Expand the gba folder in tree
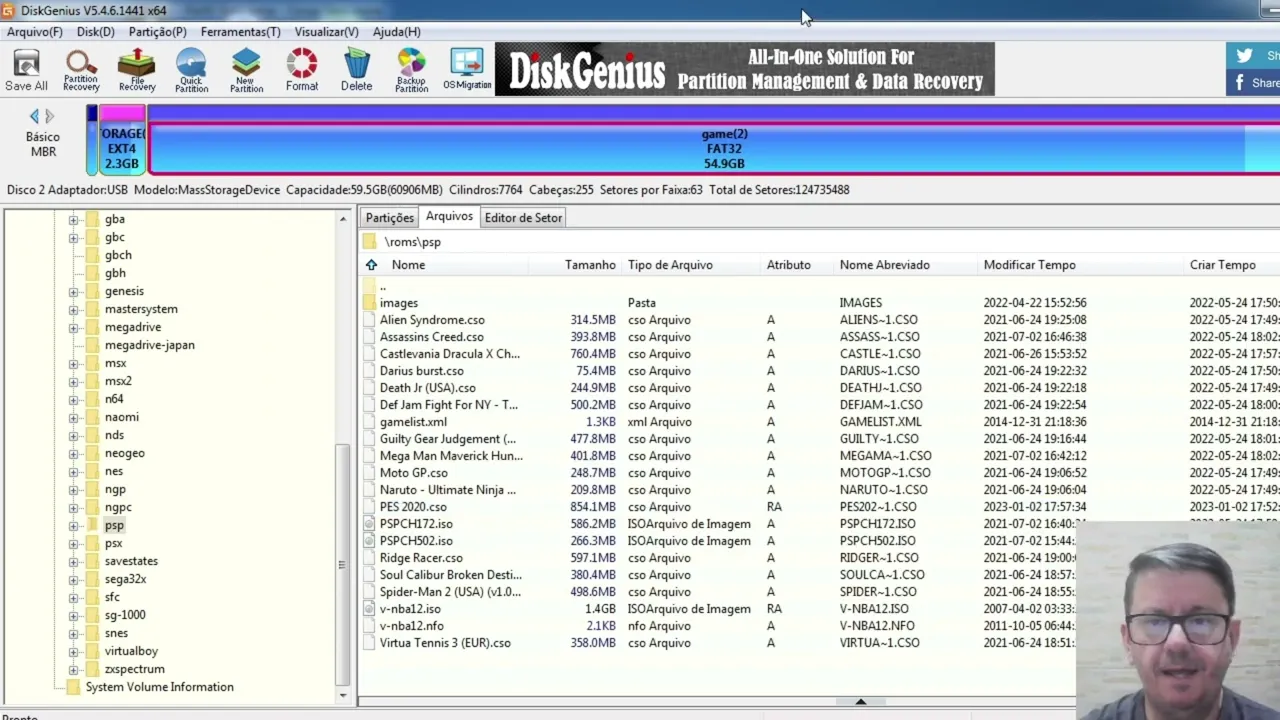Viewport: 1280px width, 720px height. (73, 219)
